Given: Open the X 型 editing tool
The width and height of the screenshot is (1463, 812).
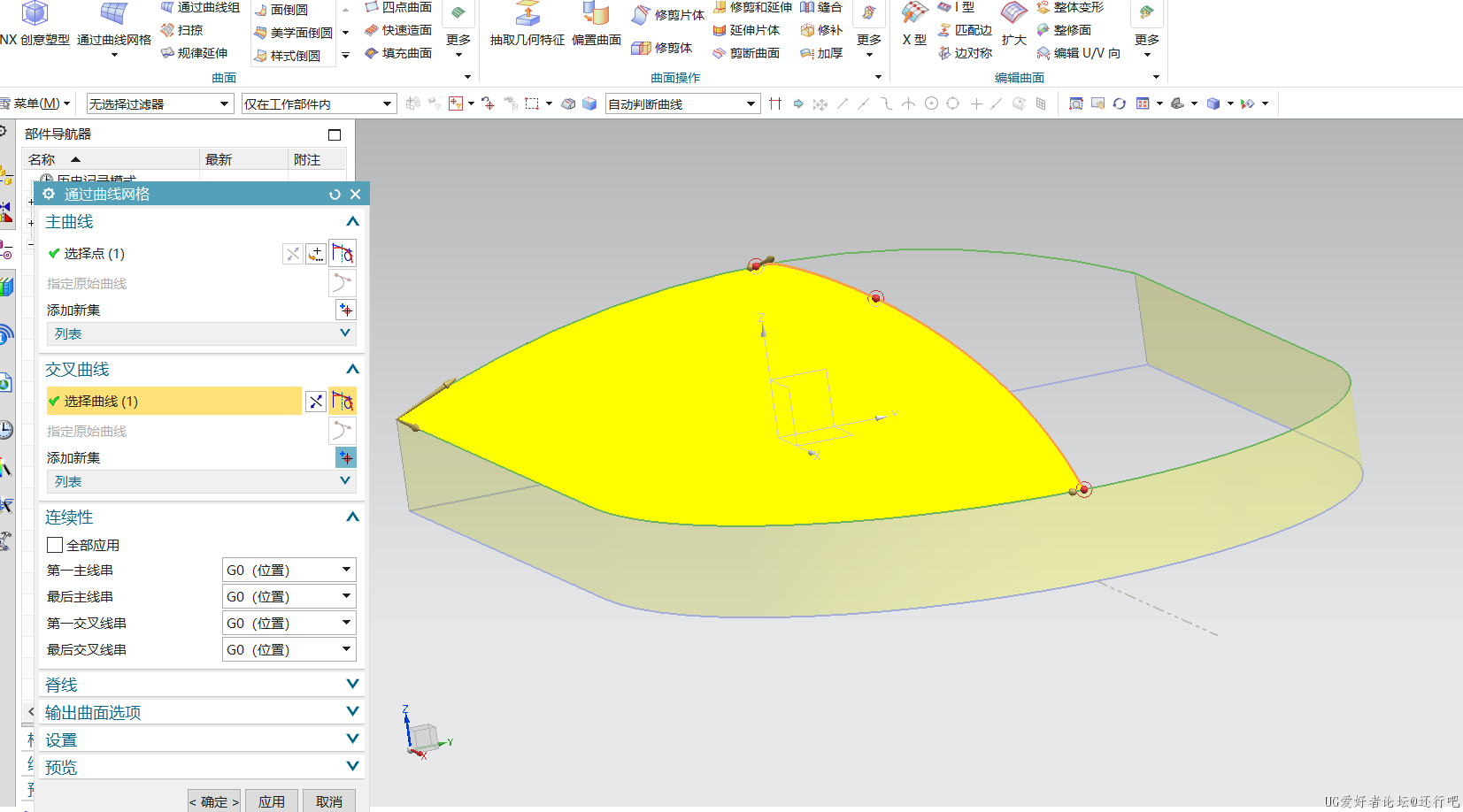Looking at the screenshot, I should tap(914, 25).
